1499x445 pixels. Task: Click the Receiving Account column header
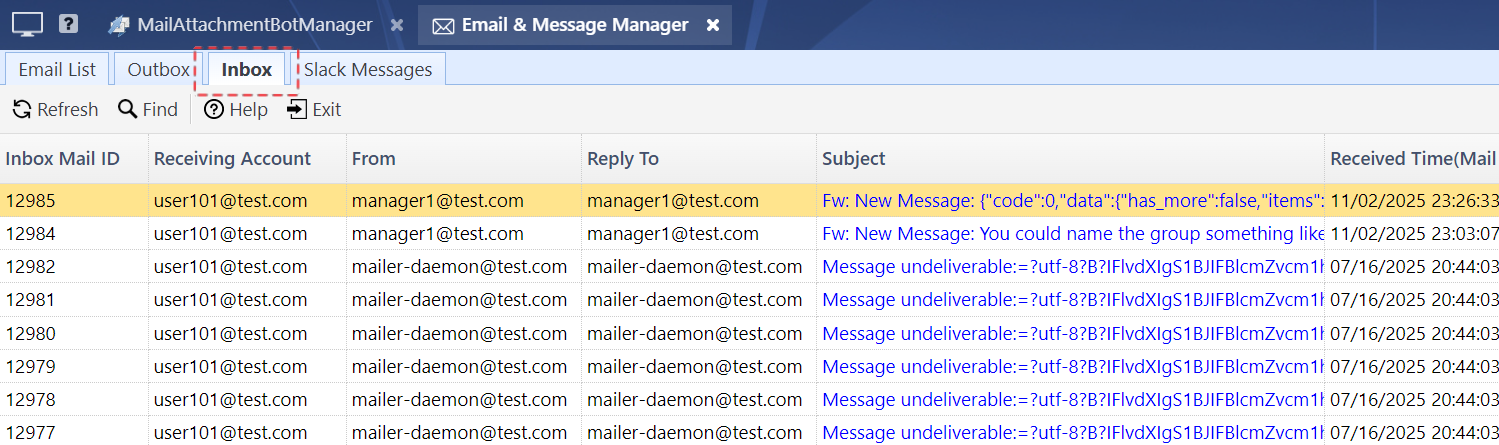(232, 158)
